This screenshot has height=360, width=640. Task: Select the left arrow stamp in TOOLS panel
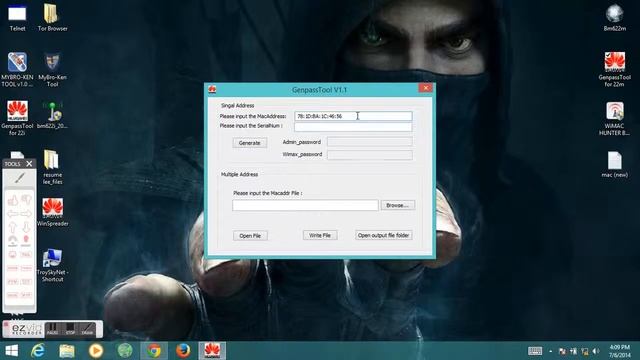tap(13, 213)
